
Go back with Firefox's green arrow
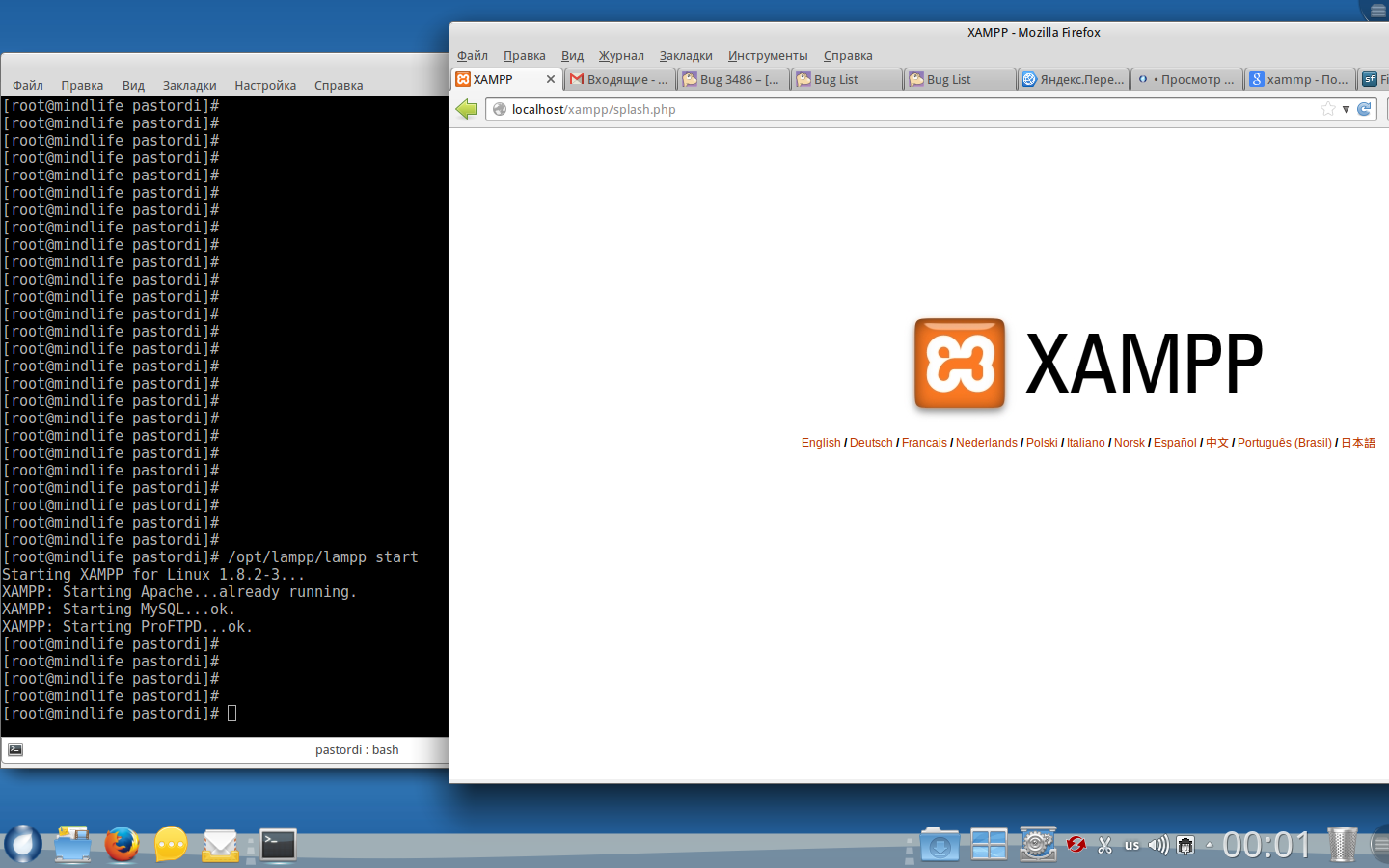tap(467, 109)
